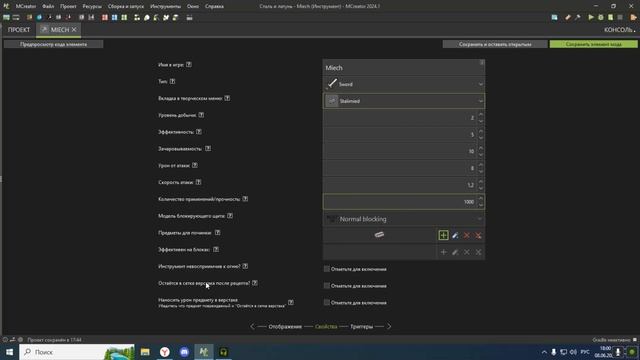Open help icon next to Эффективность
640x360 pixels.
(x=198, y=132)
